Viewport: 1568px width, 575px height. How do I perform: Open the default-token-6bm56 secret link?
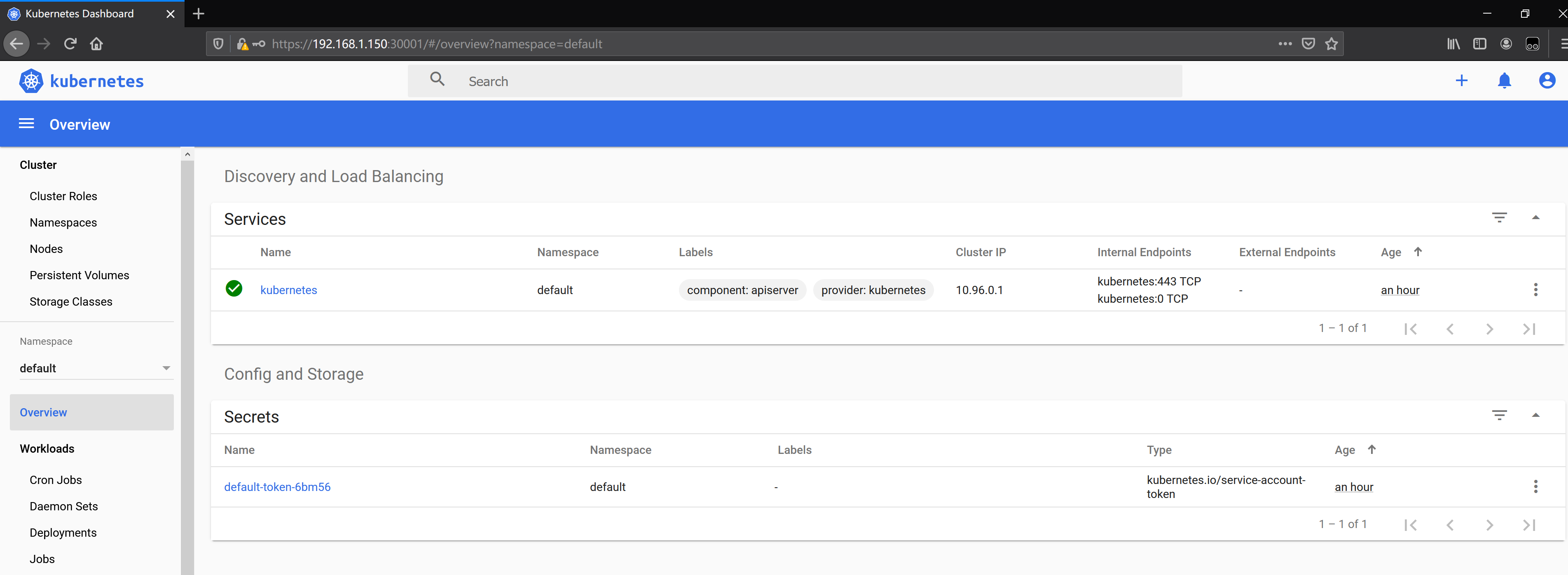coord(277,487)
